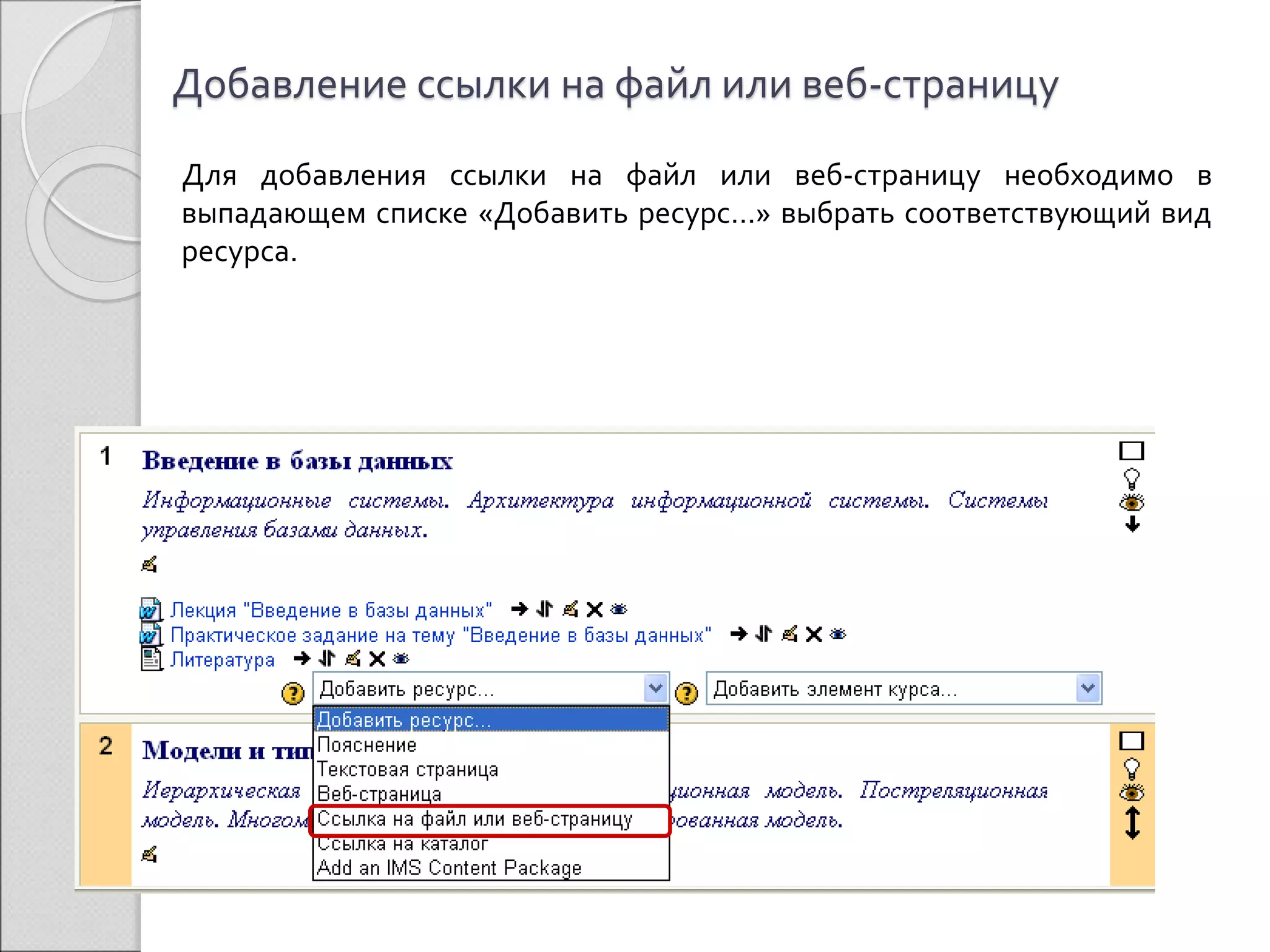
Task: Choose Ссылка на файл или веб-страницу
Action: [x=490, y=820]
